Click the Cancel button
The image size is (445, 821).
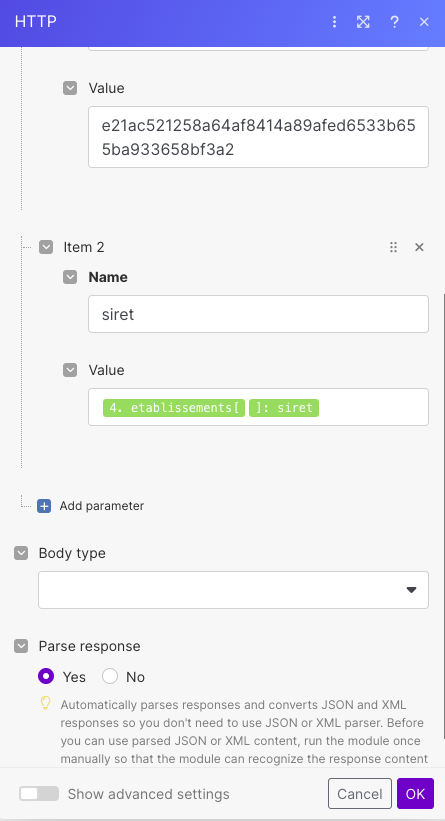(360, 794)
